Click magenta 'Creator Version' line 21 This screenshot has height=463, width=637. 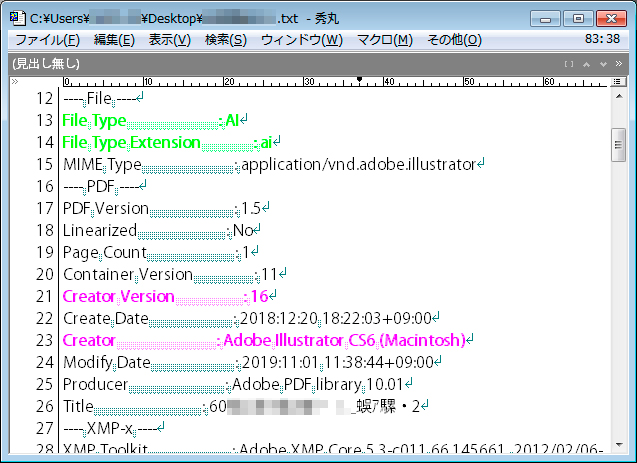[x=169, y=296]
